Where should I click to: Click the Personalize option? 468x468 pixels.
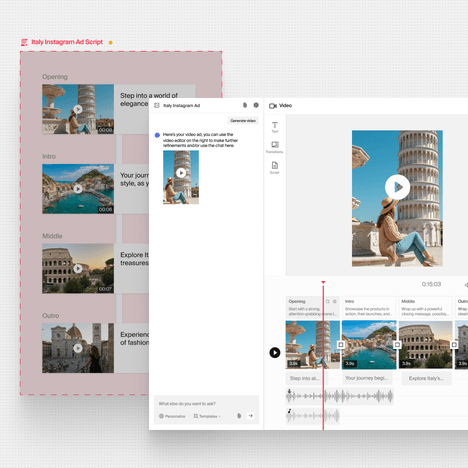pos(172,416)
